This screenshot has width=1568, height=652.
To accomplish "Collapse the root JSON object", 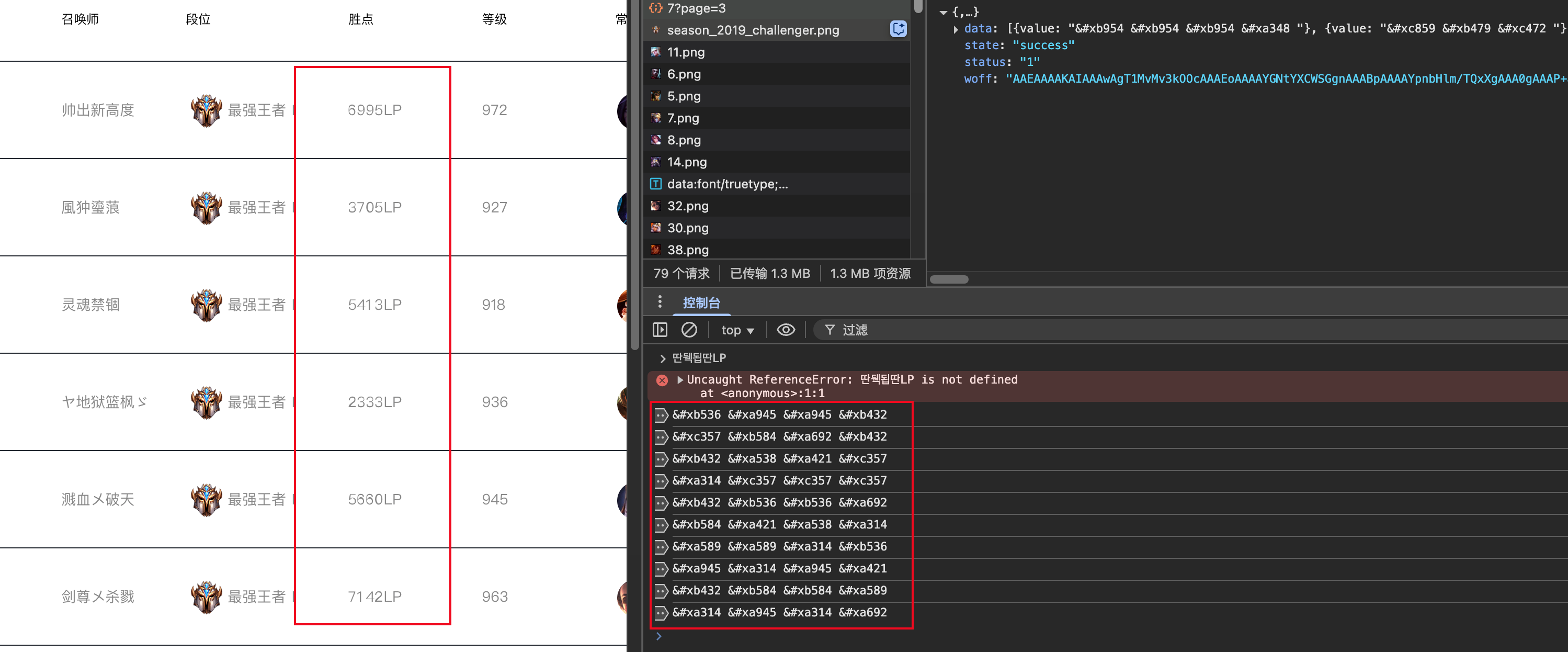I will tap(943, 12).
